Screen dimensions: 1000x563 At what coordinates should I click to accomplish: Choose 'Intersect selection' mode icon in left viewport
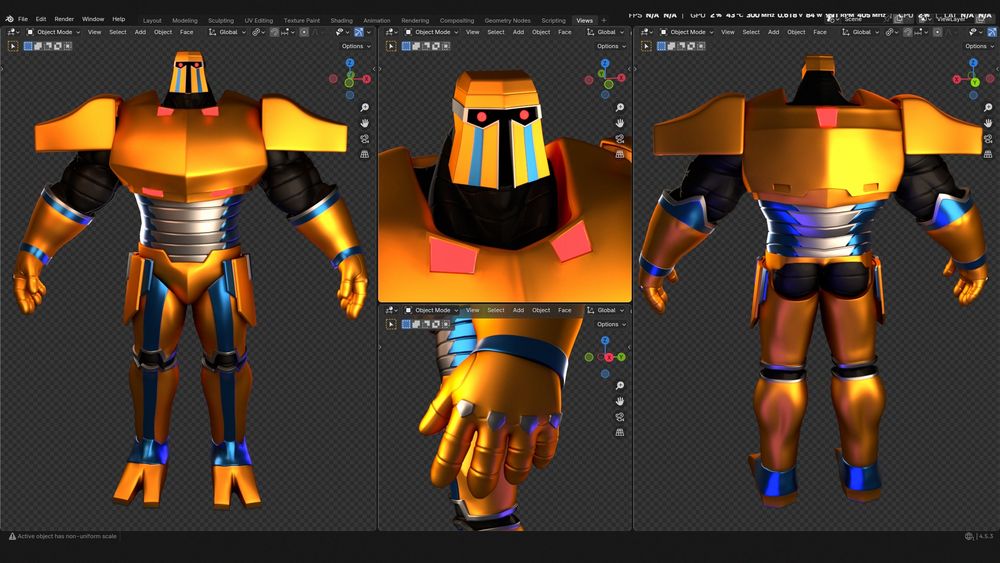(68, 46)
